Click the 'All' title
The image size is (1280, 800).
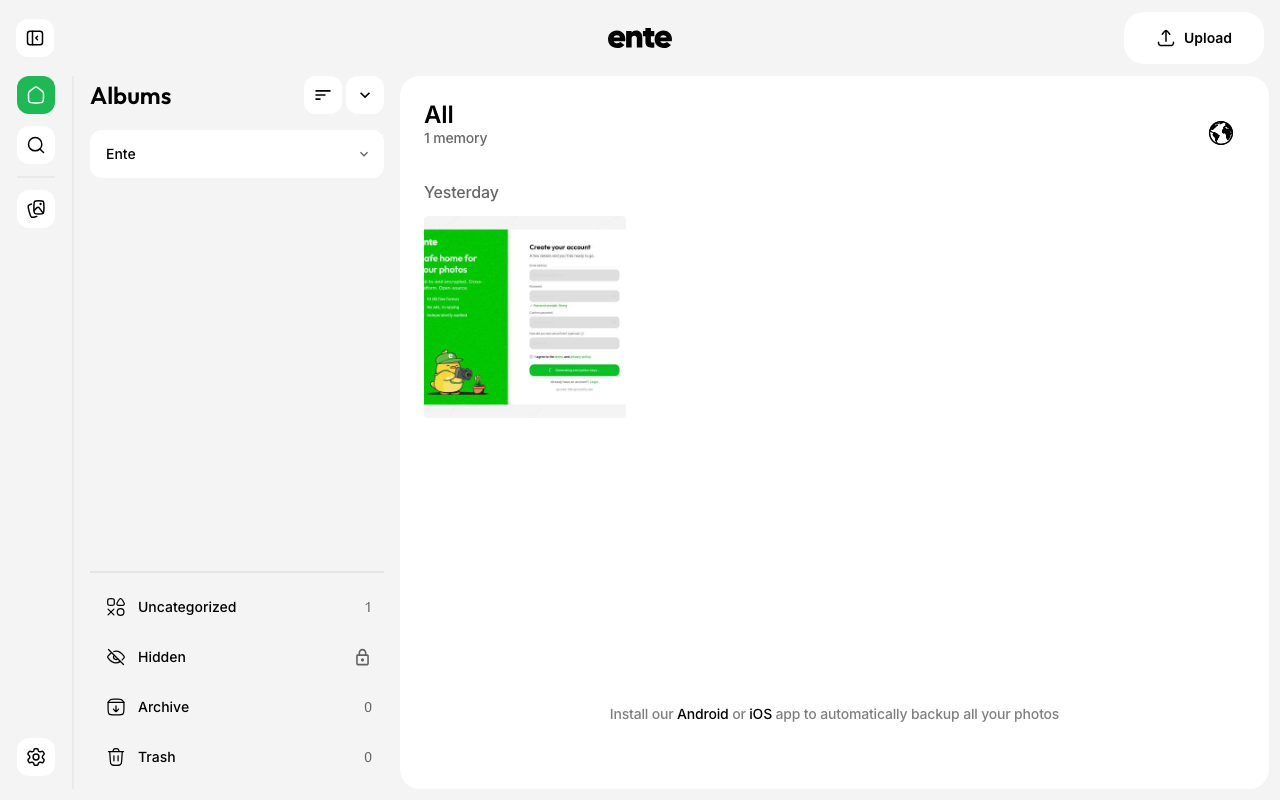[439, 114]
